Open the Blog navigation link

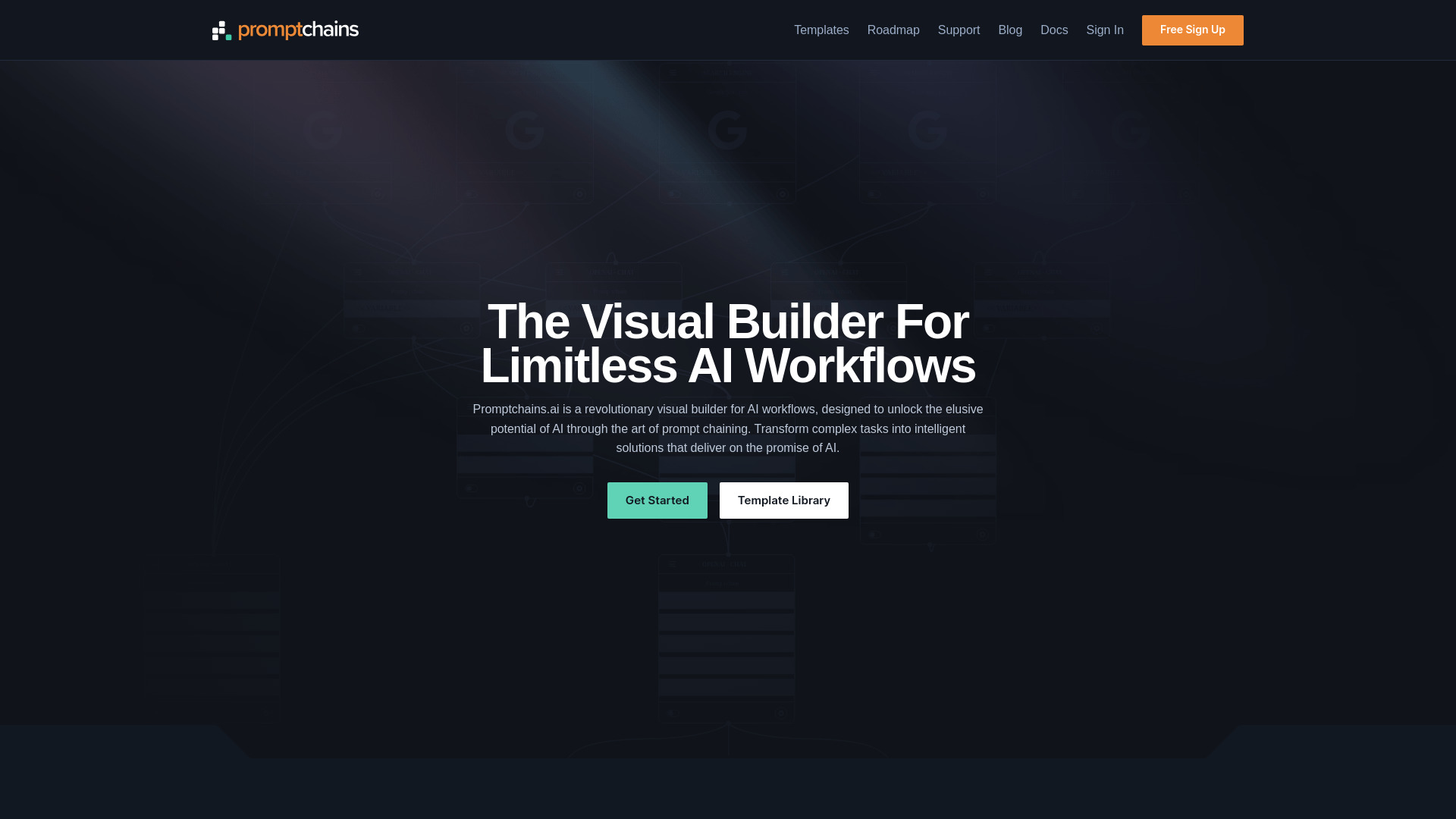tap(1010, 30)
